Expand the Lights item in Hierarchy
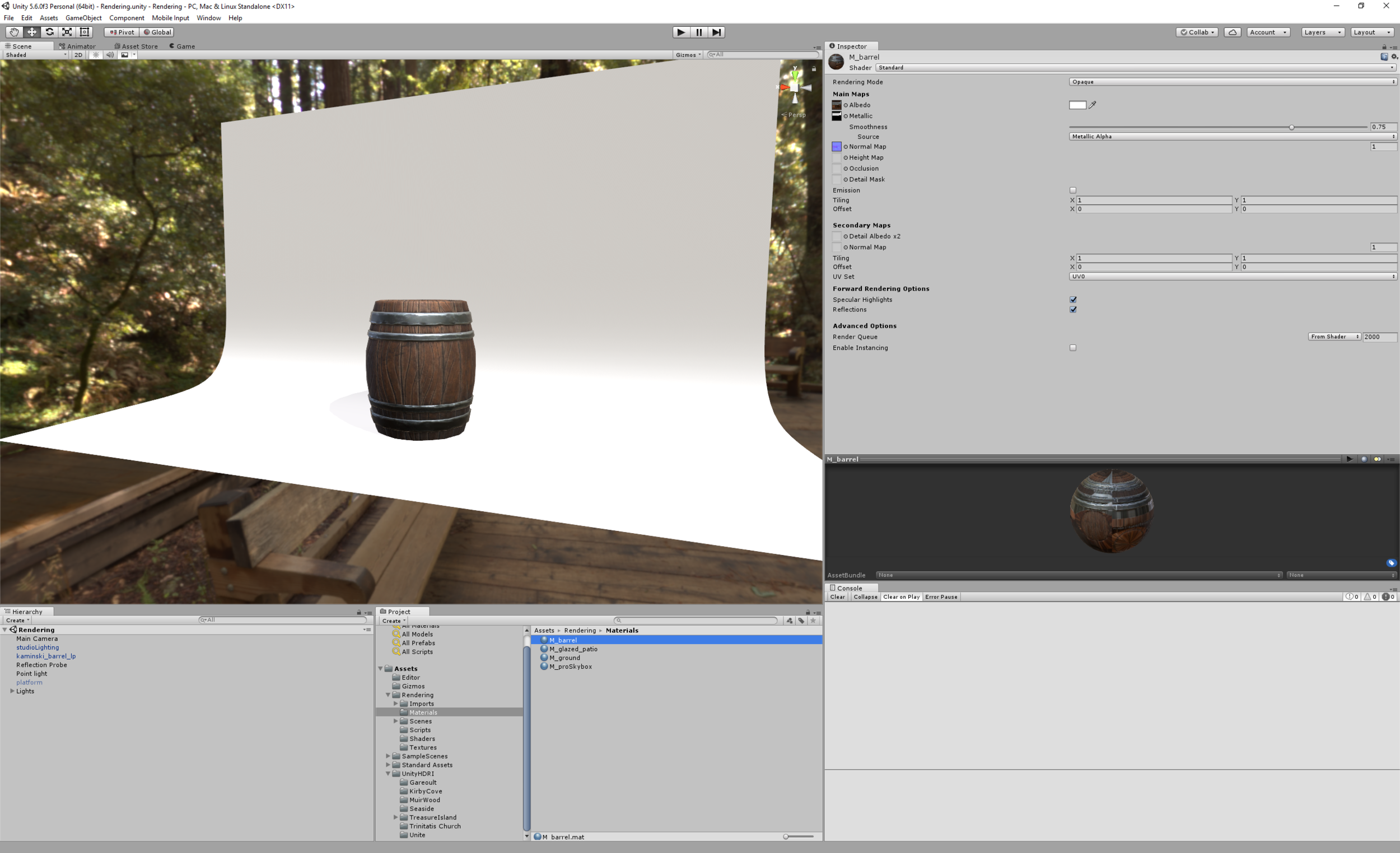The image size is (1400, 853). [x=12, y=691]
